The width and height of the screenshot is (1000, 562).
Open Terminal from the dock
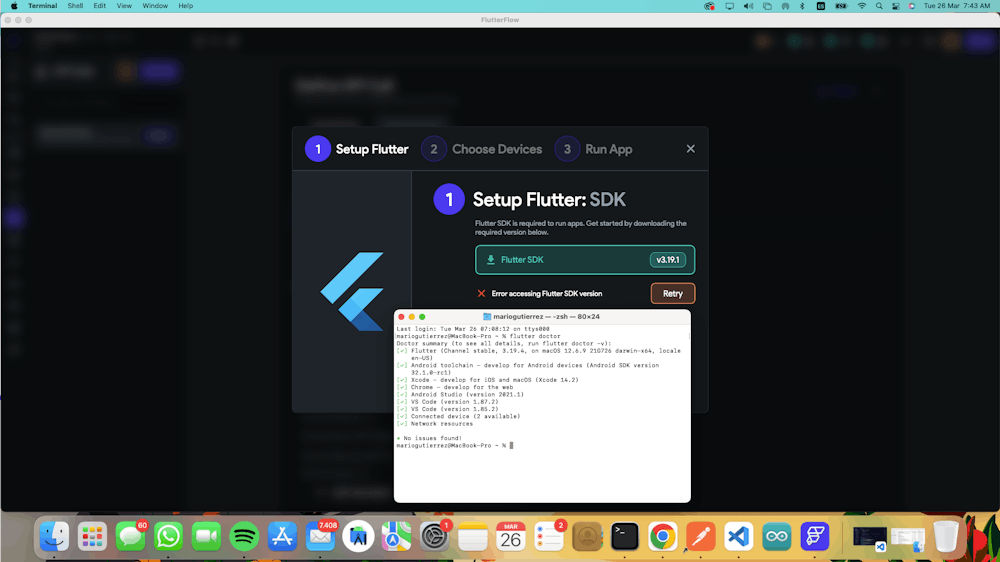click(624, 536)
